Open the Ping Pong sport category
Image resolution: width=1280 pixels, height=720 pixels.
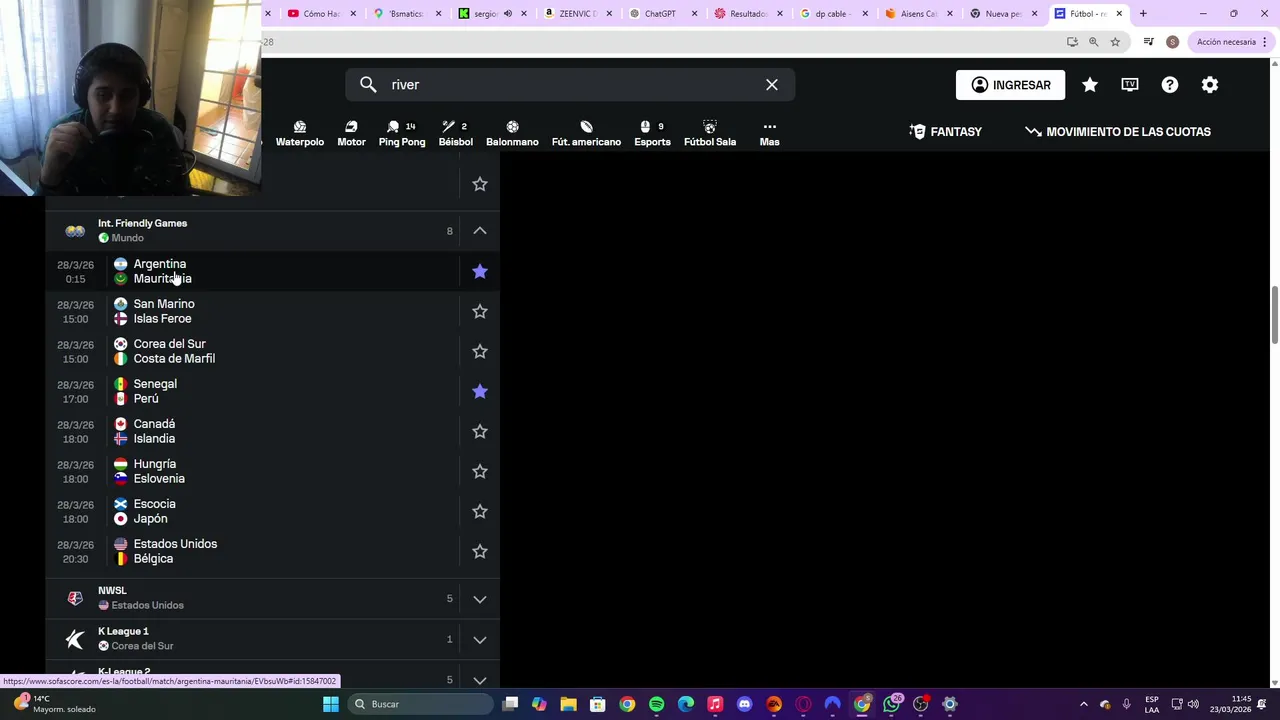[x=402, y=133]
